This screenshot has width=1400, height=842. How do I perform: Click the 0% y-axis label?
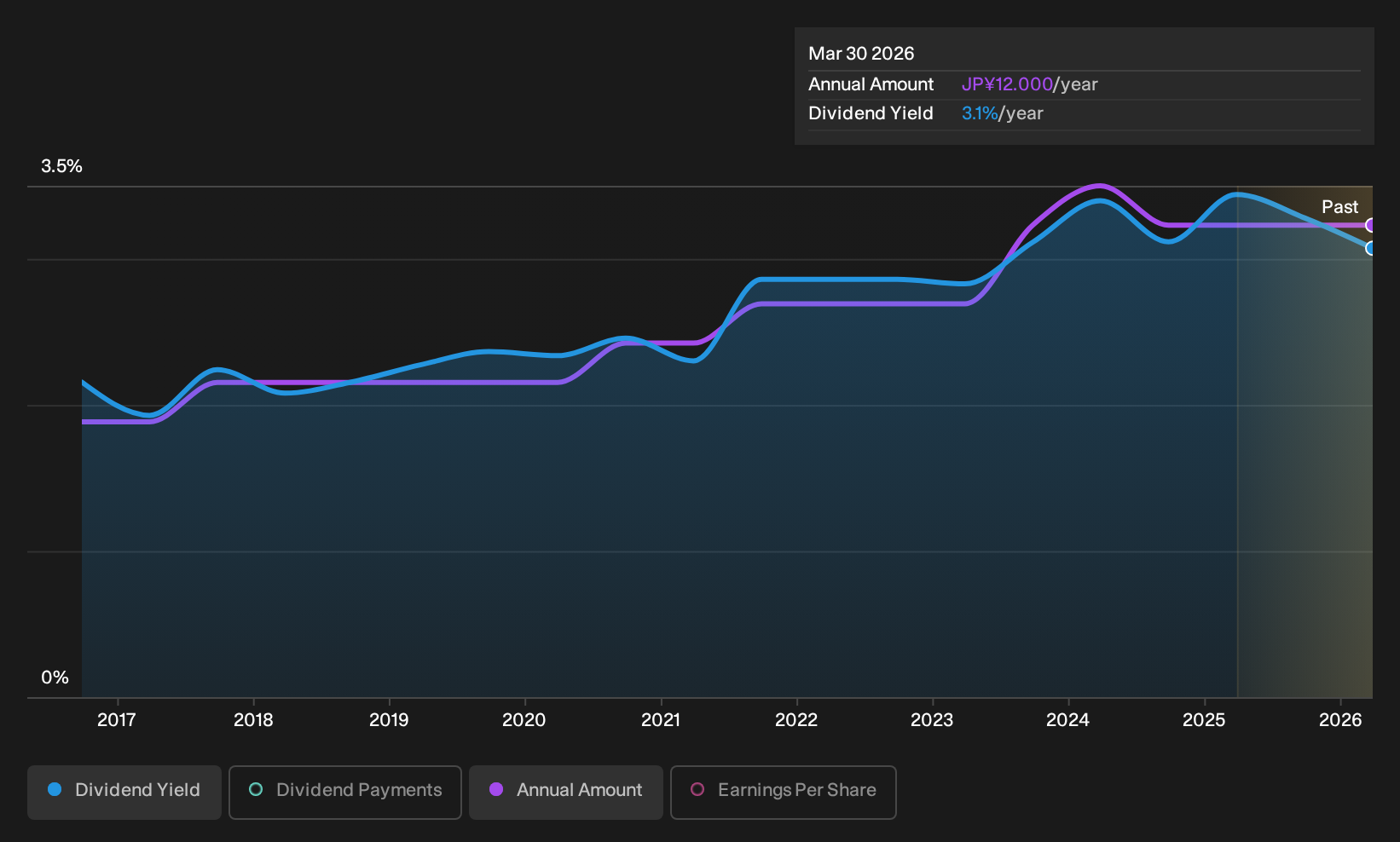(55, 678)
